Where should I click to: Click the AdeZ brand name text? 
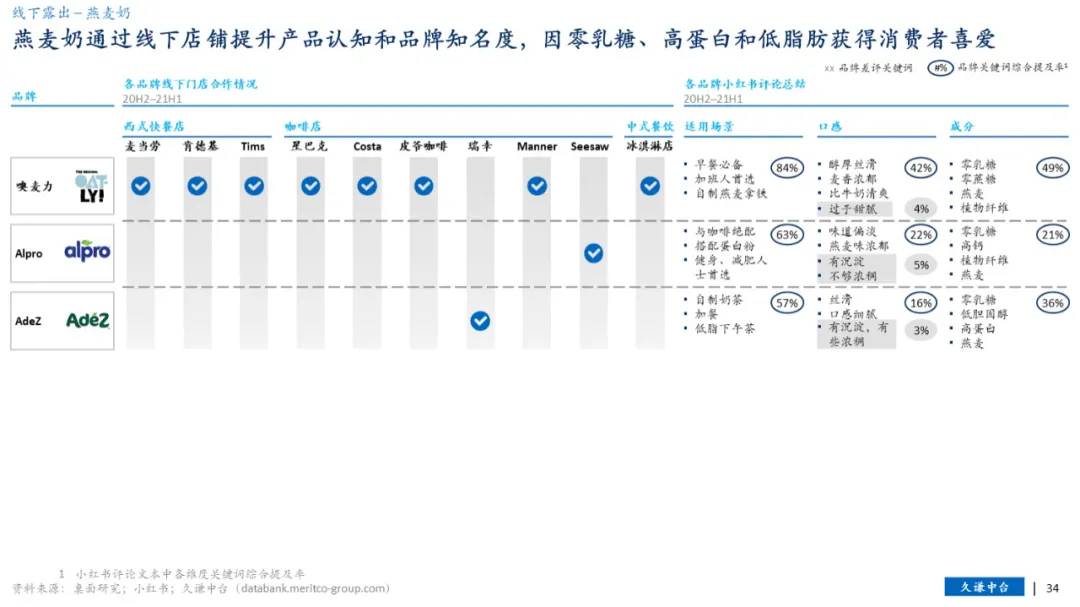point(28,321)
